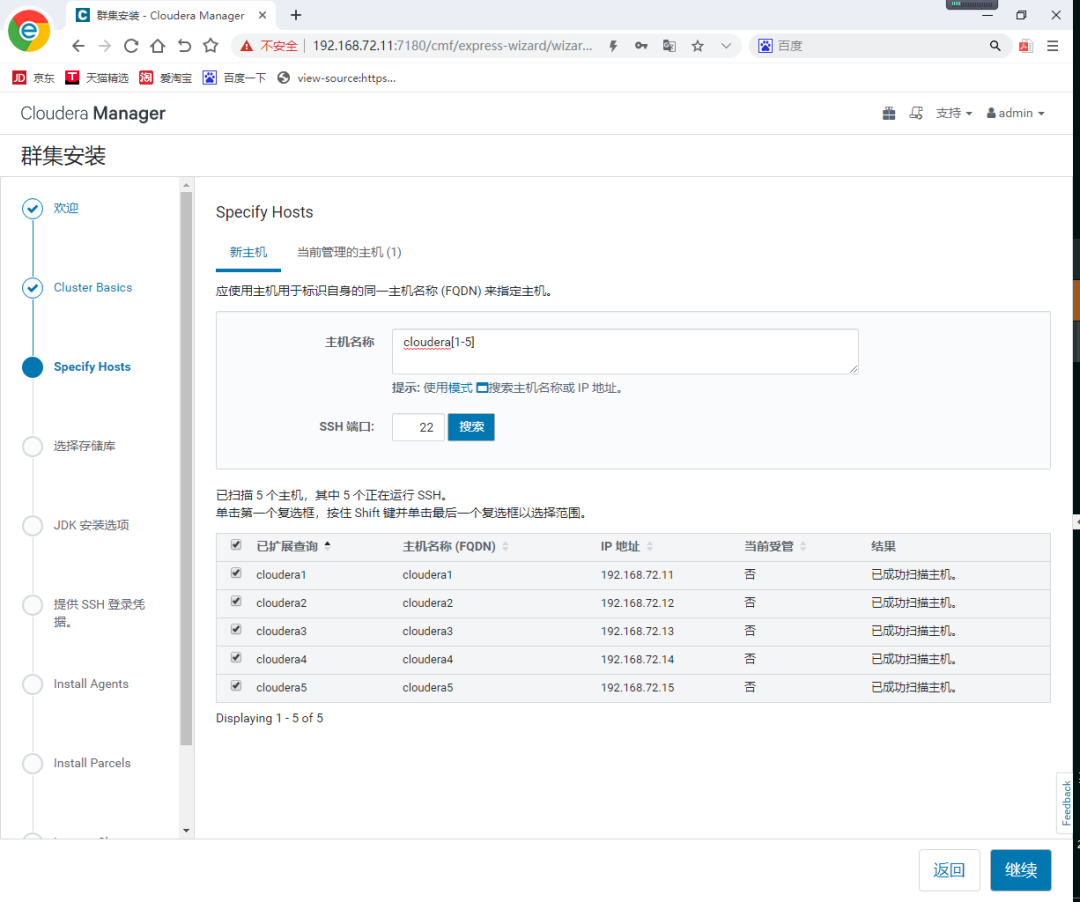Open the 百度一下 bookmark
This screenshot has width=1080, height=902.
coord(234,78)
